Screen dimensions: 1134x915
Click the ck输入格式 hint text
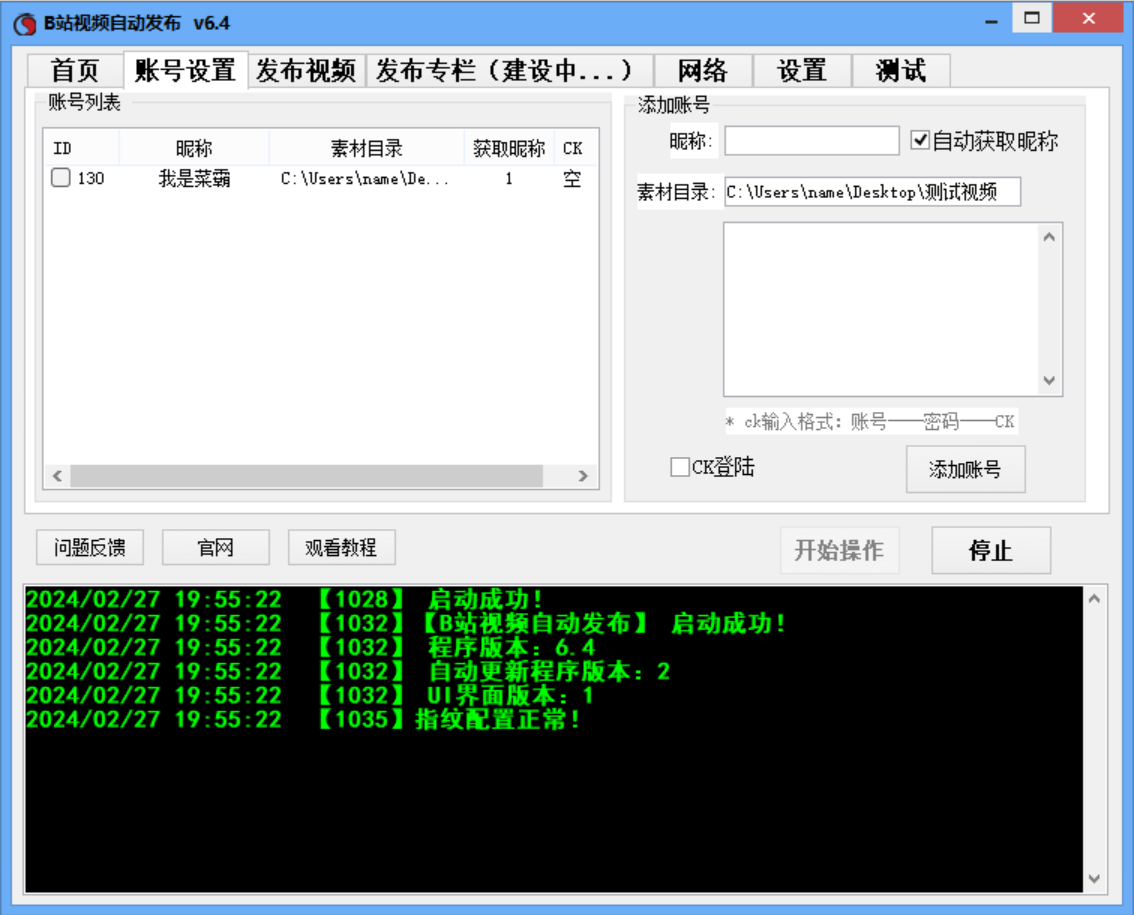tap(872, 422)
